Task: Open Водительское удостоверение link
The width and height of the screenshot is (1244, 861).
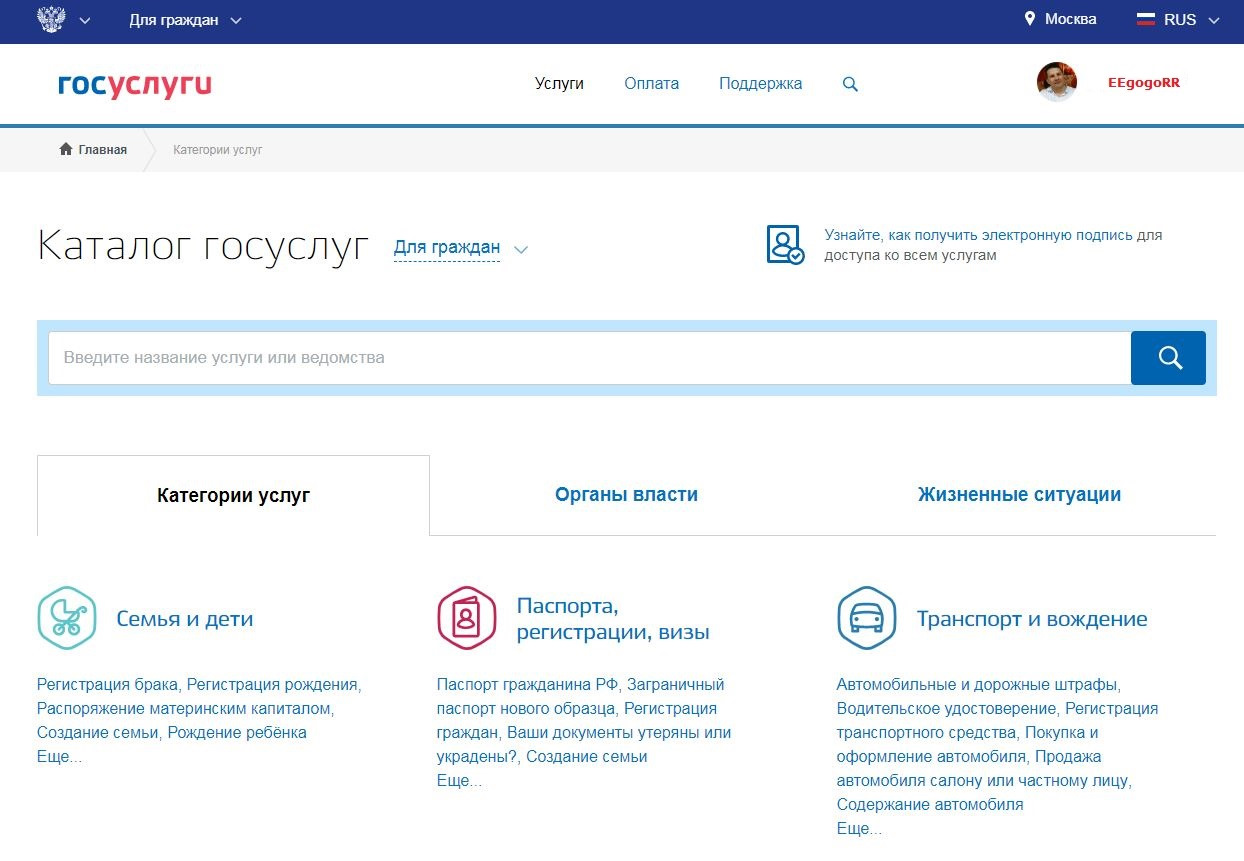Action: pyautogui.click(x=946, y=709)
